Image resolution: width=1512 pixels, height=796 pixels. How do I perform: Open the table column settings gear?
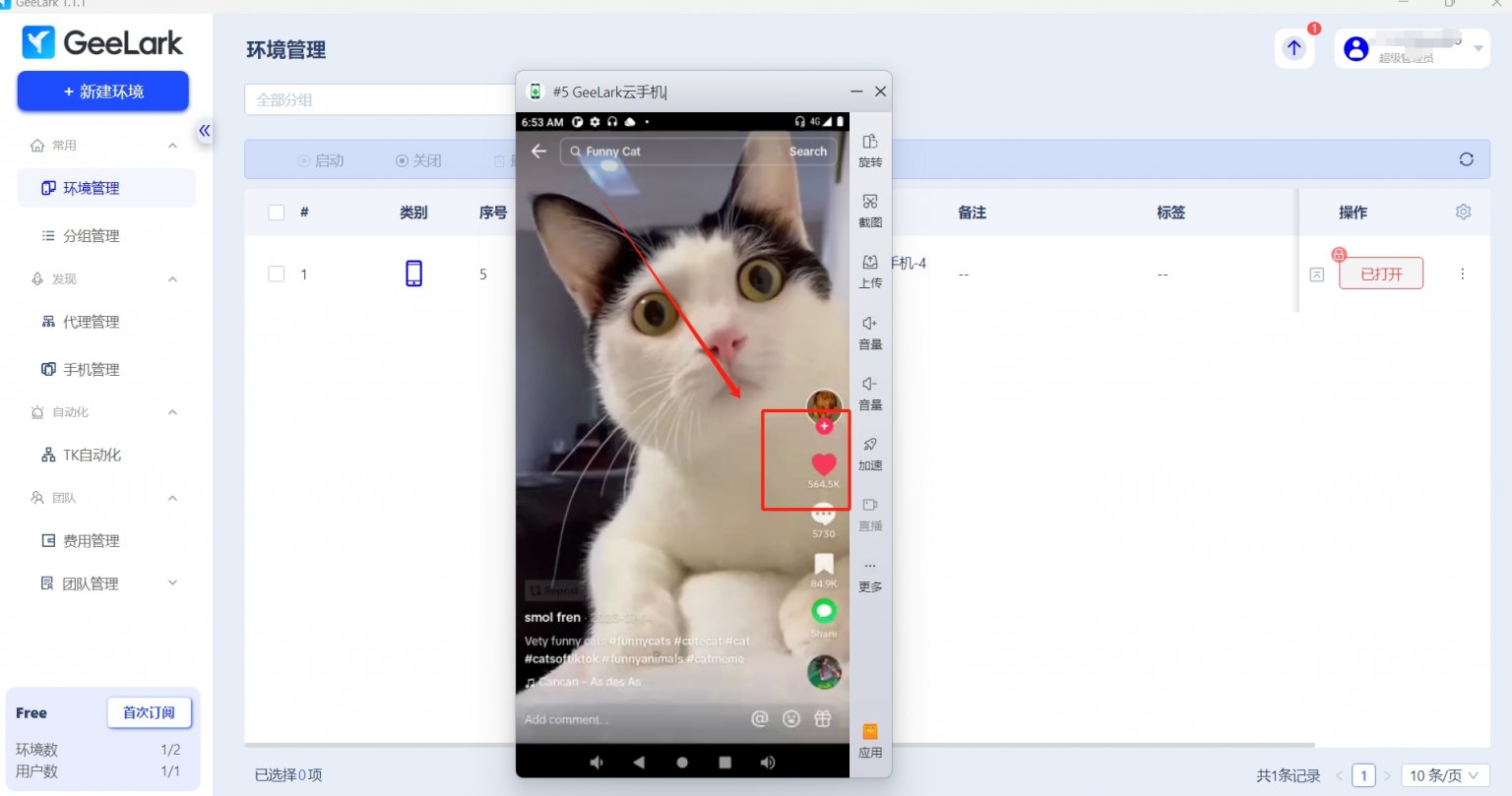pyautogui.click(x=1464, y=211)
